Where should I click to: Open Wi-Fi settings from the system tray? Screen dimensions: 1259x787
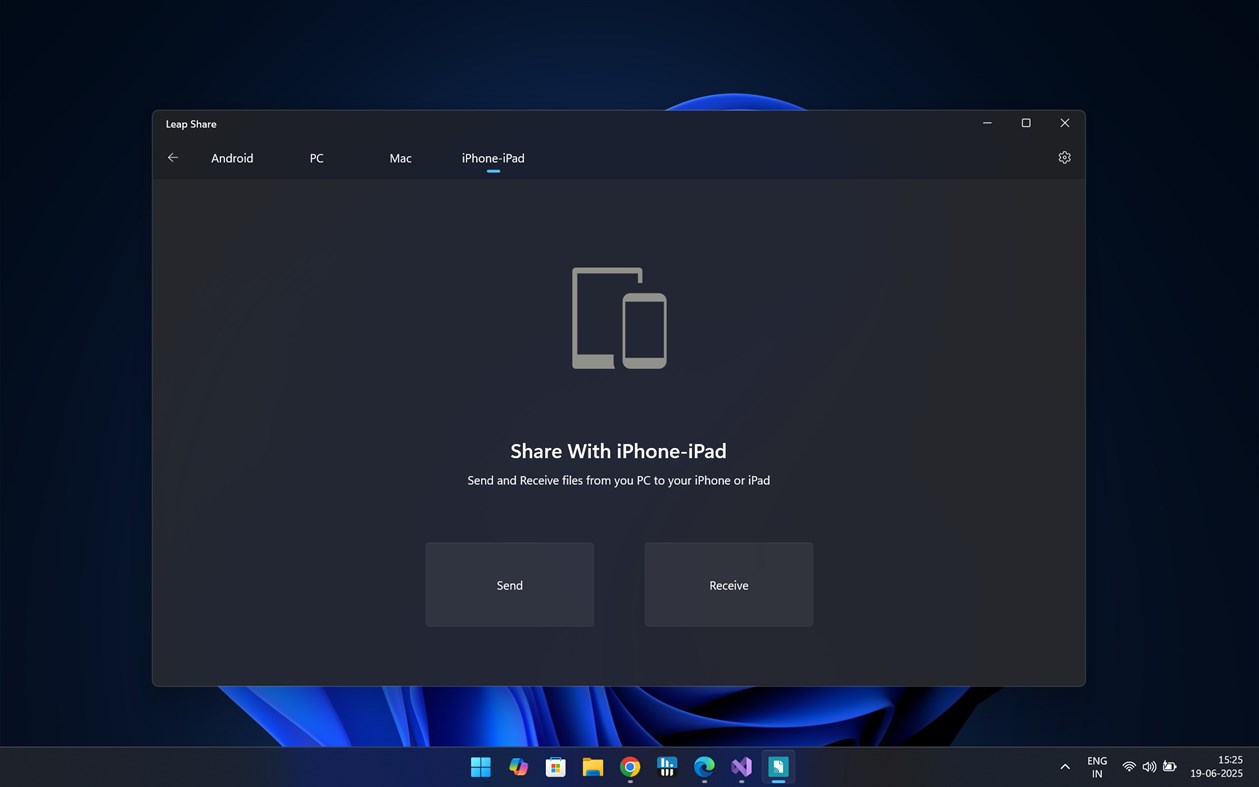coord(1128,766)
